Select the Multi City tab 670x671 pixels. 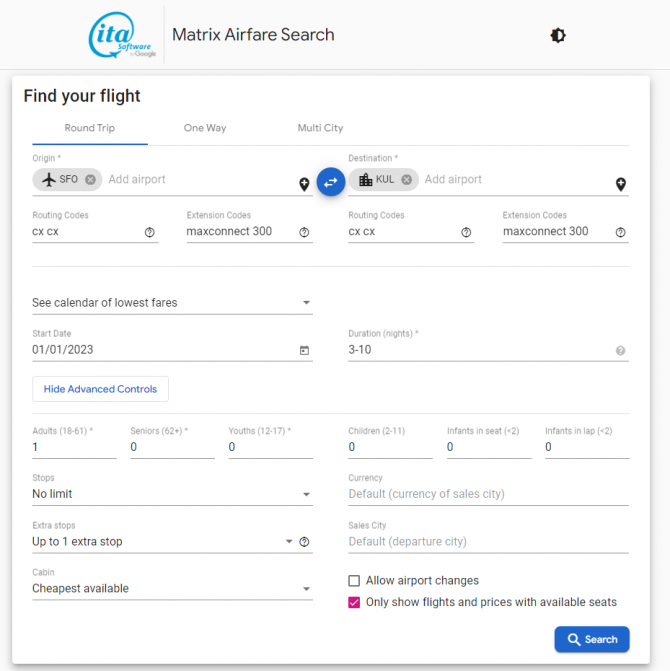click(x=320, y=128)
